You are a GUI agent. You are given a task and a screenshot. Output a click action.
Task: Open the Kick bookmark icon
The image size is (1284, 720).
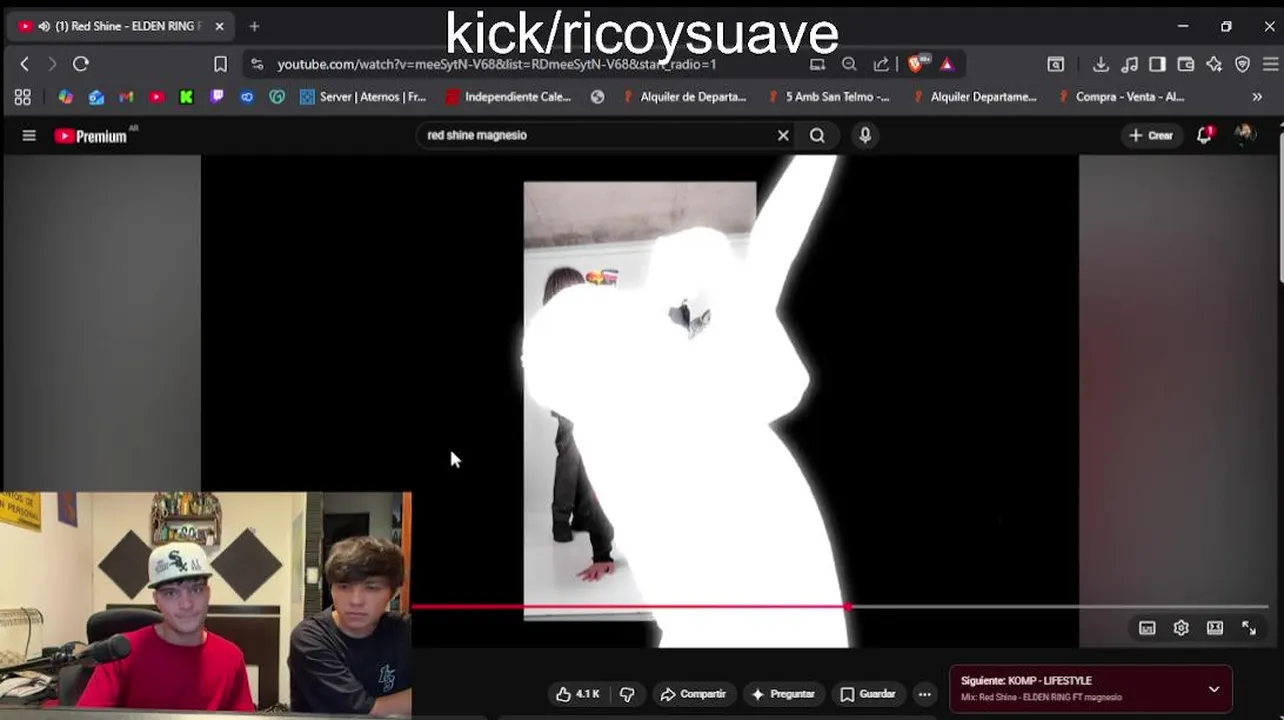[x=186, y=97]
